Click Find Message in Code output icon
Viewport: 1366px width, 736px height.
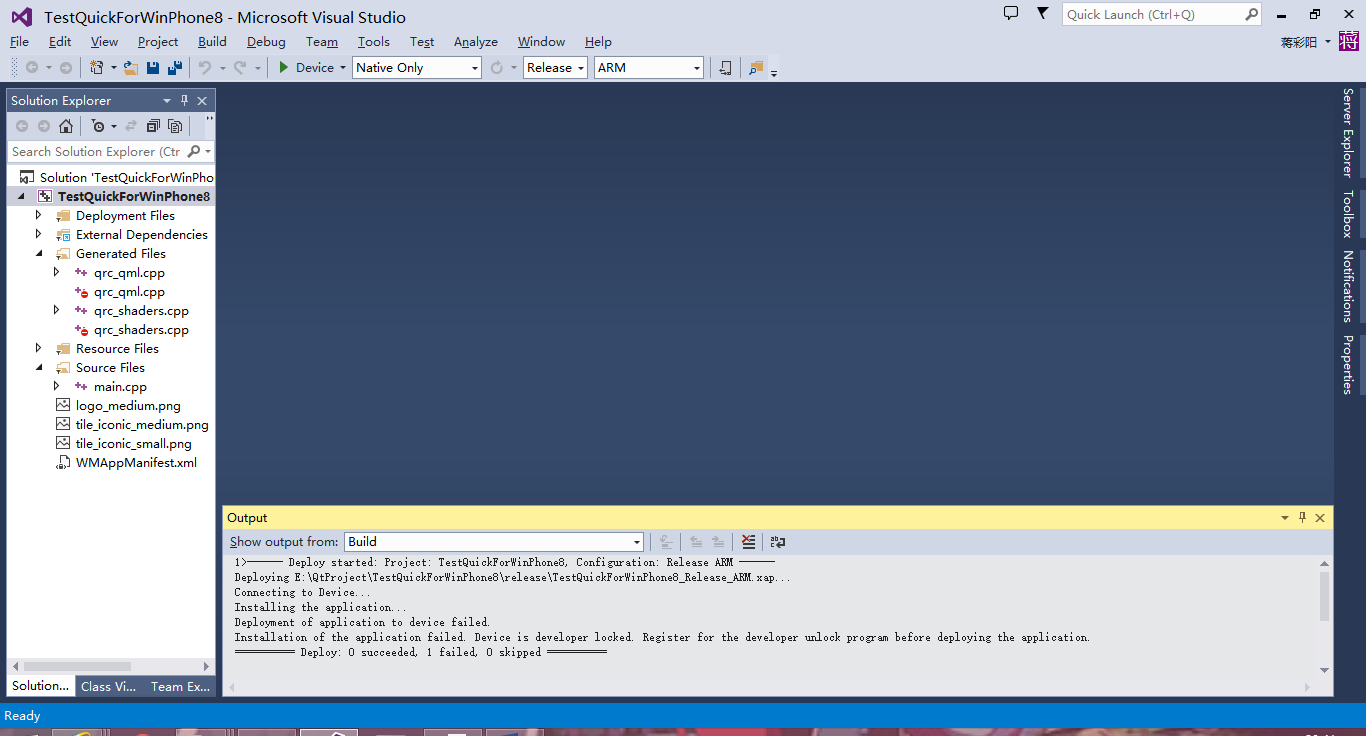[666, 542]
